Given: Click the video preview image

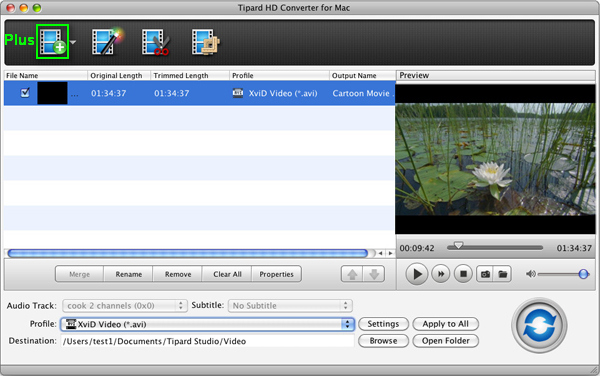Looking at the screenshot, I should [495, 159].
